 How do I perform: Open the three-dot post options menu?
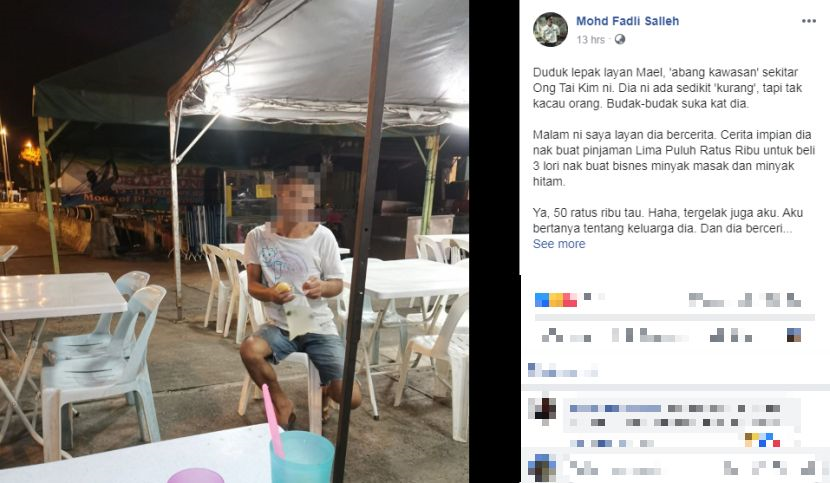[808, 21]
